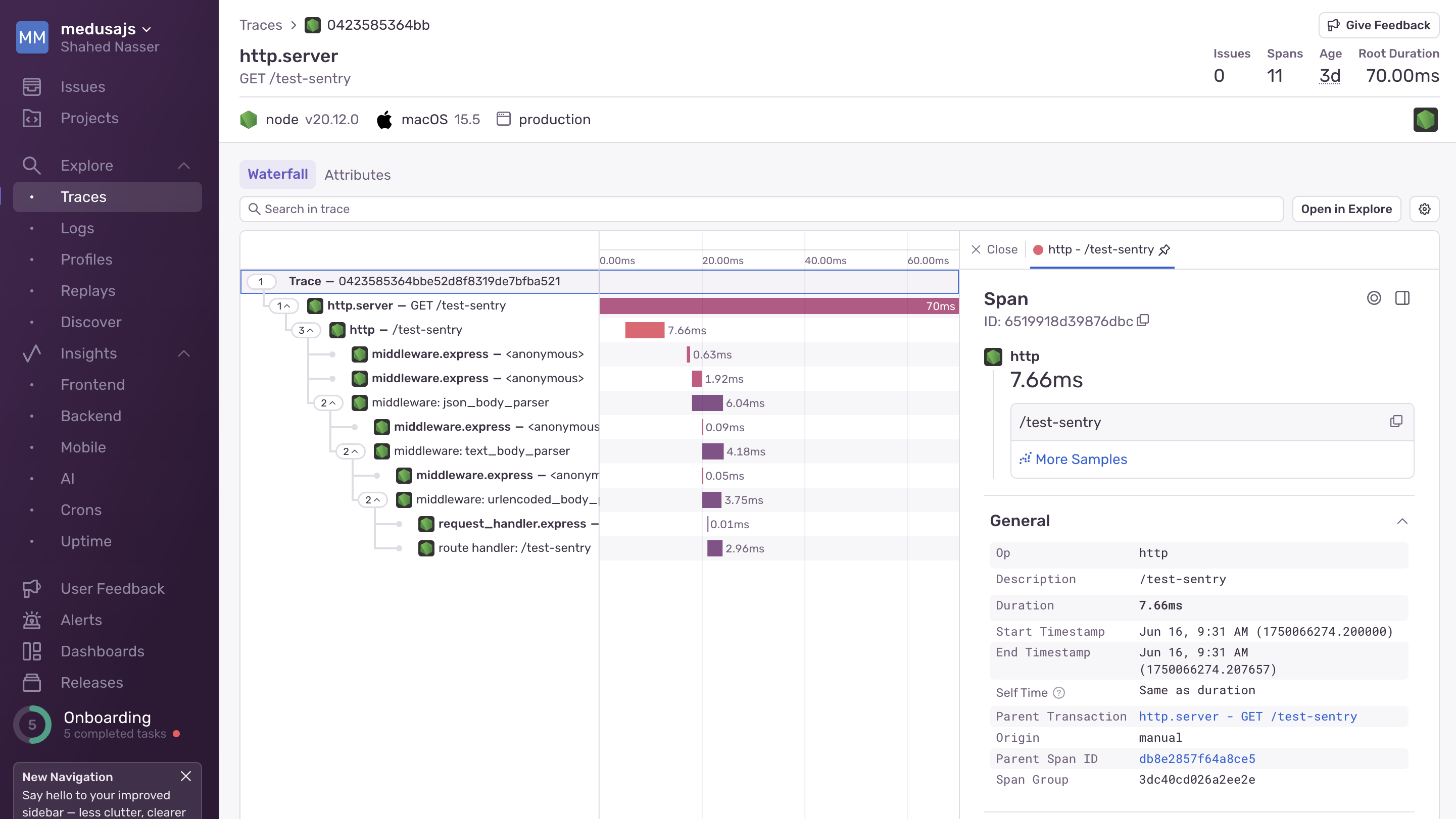Image resolution: width=1456 pixels, height=819 pixels.
Task: Open trace view settings via gear icon
Action: pos(1424,209)
